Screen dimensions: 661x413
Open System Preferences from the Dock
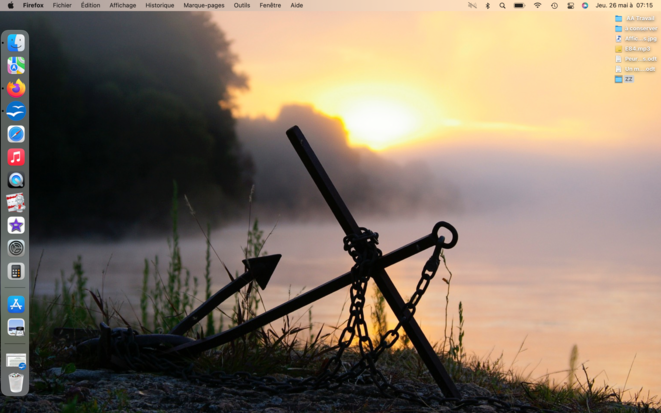coord(16,248)
